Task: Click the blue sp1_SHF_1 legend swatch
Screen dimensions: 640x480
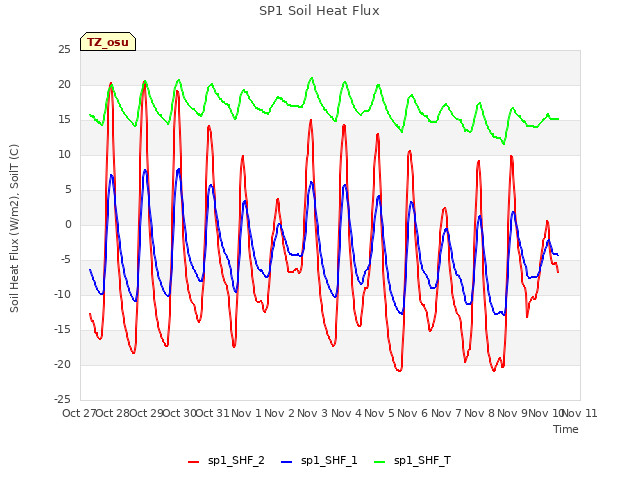Action: [x=287, y=462]
